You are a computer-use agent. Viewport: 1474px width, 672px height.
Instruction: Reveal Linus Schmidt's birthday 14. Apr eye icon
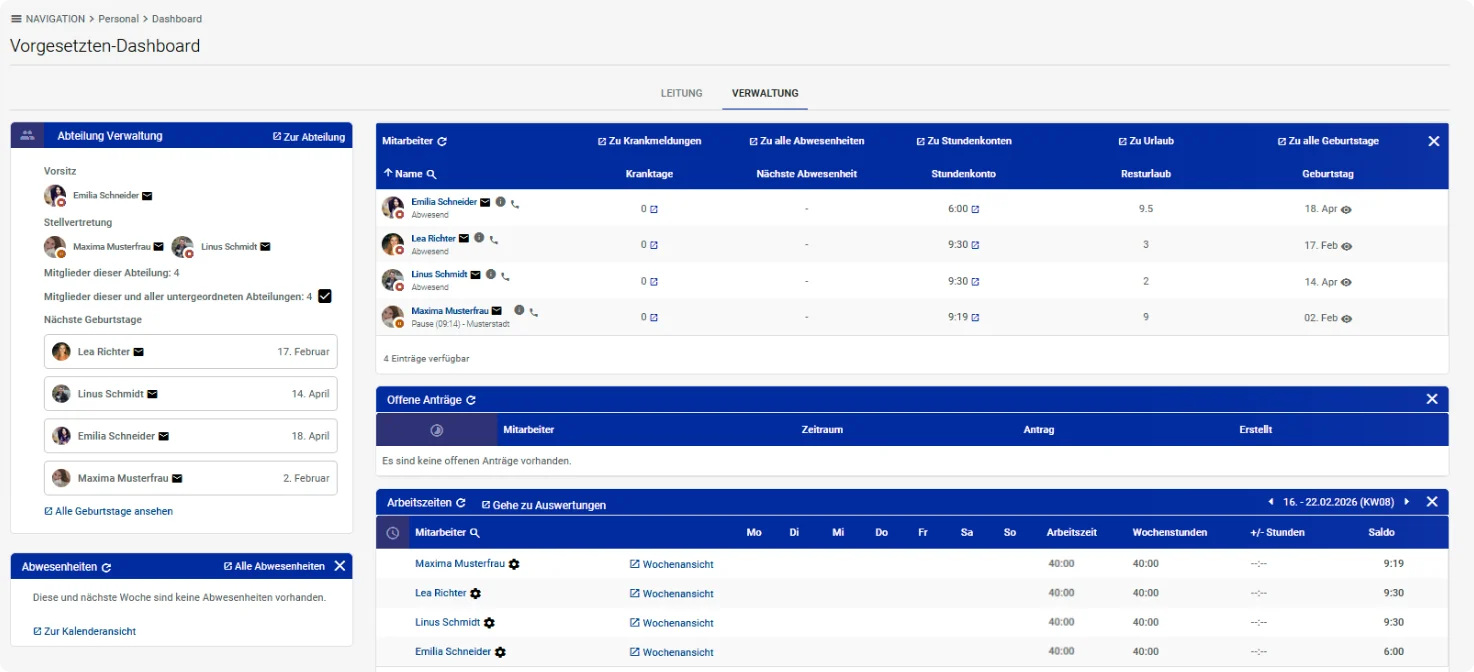click(1347, 282)
